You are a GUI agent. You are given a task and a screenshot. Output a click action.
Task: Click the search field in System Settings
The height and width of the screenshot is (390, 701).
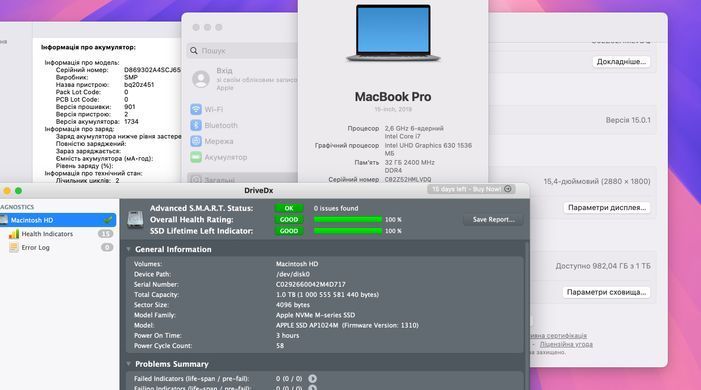[x=242, y=51]
